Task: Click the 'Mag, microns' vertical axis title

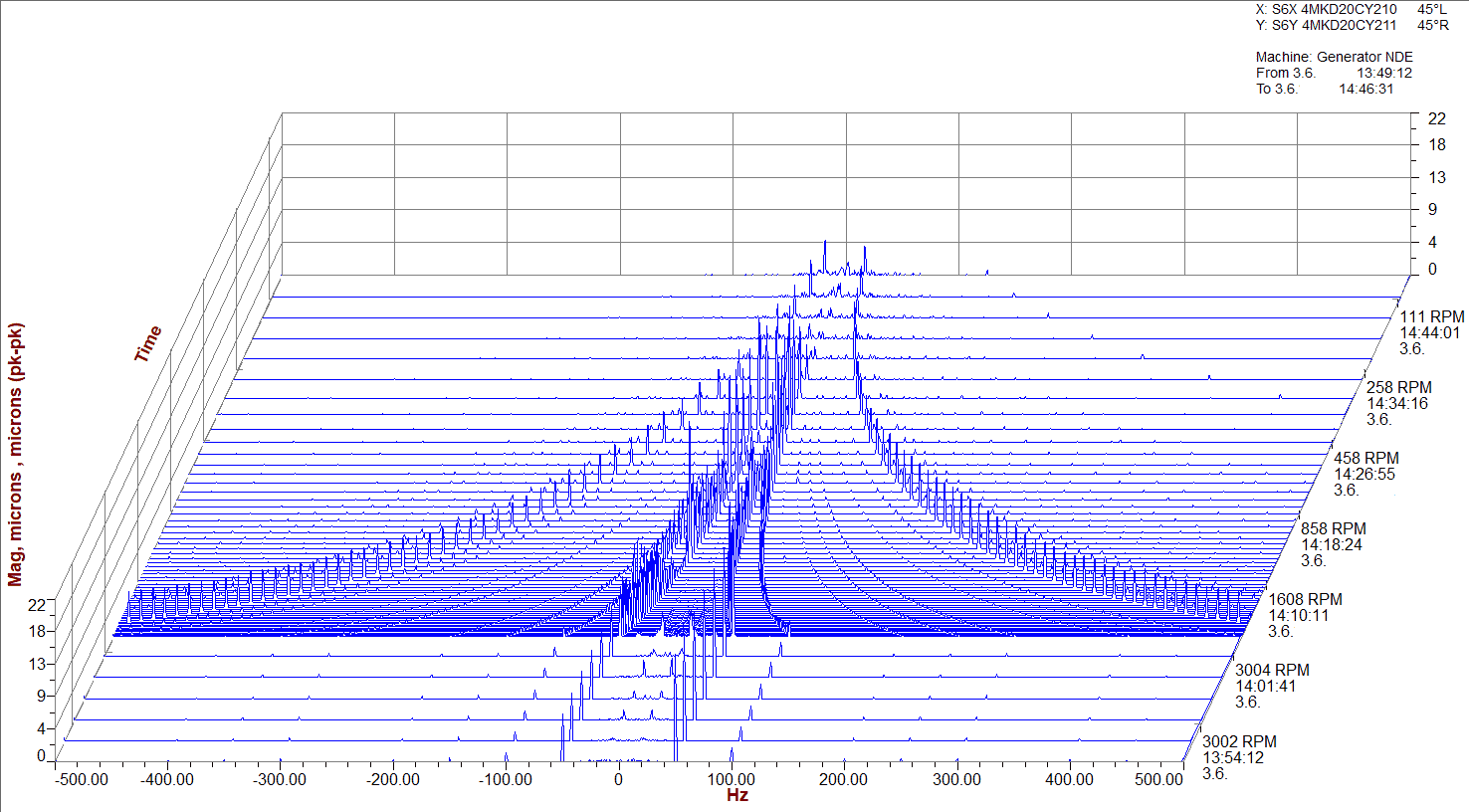Action: point(15,455)
